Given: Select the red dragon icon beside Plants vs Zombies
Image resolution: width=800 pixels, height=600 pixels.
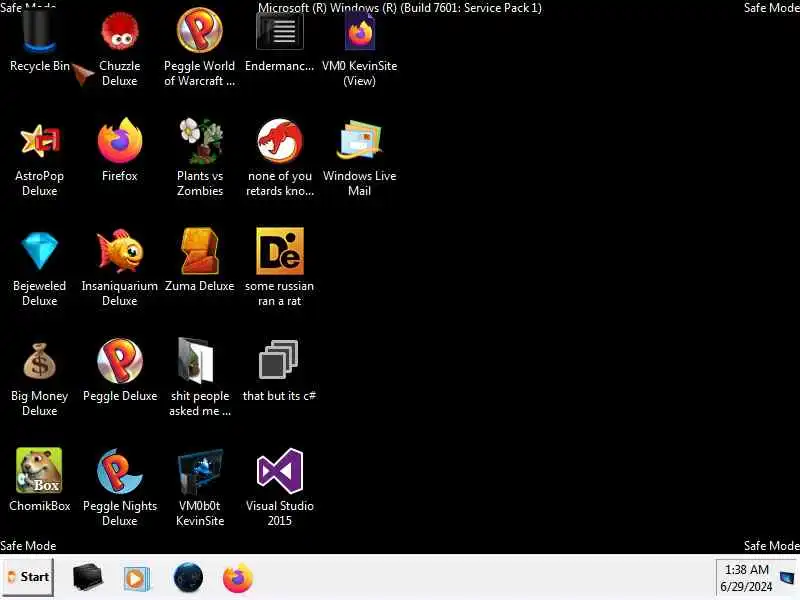Looking at the screenshot, I should coord(280,141).
